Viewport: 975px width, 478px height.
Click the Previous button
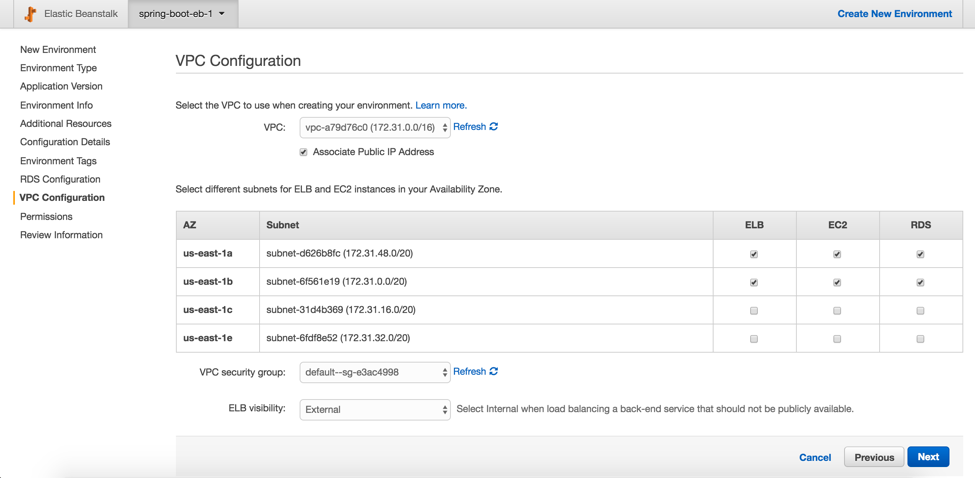click(874, 457)
